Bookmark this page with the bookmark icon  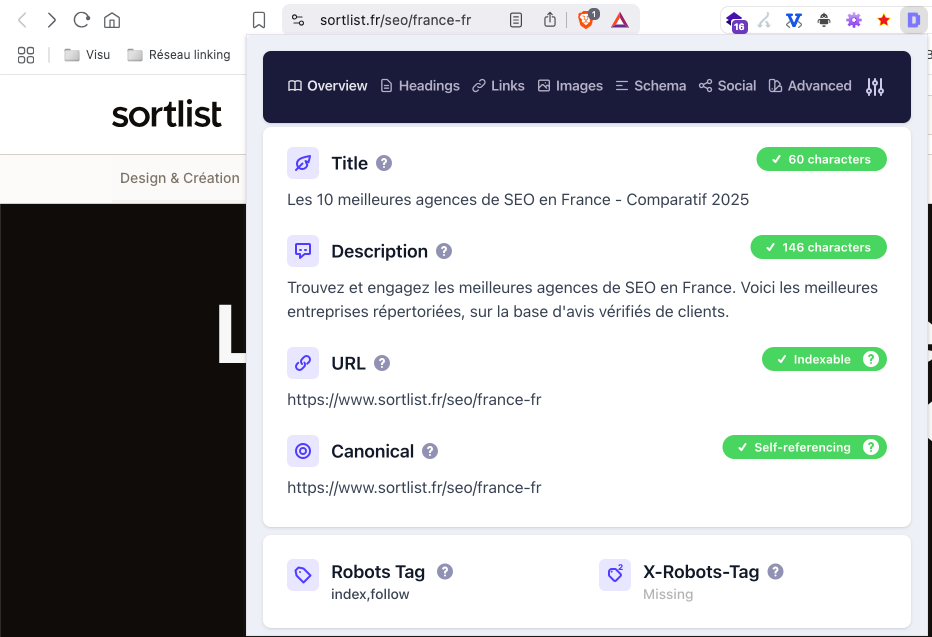point(259,20)
